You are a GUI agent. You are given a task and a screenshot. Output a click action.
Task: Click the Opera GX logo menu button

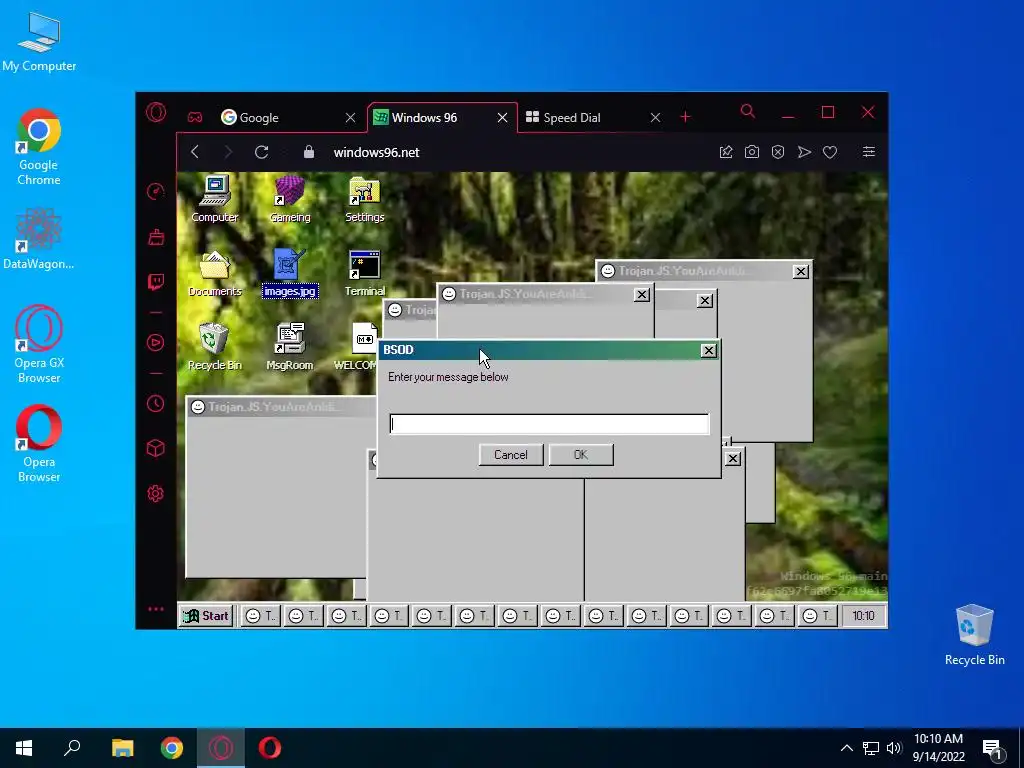(155, 112)
